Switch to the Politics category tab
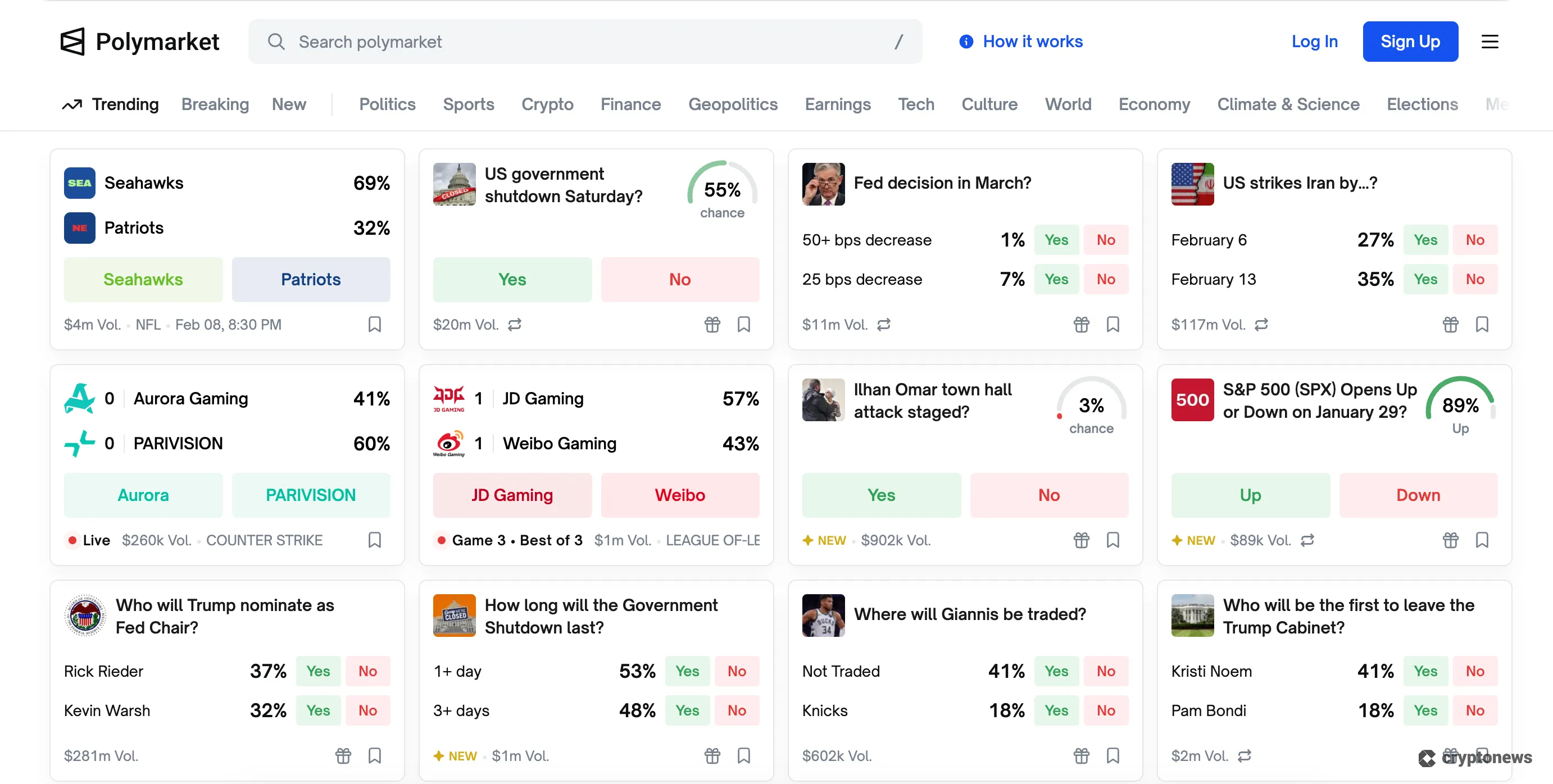 tap(387, 104)
